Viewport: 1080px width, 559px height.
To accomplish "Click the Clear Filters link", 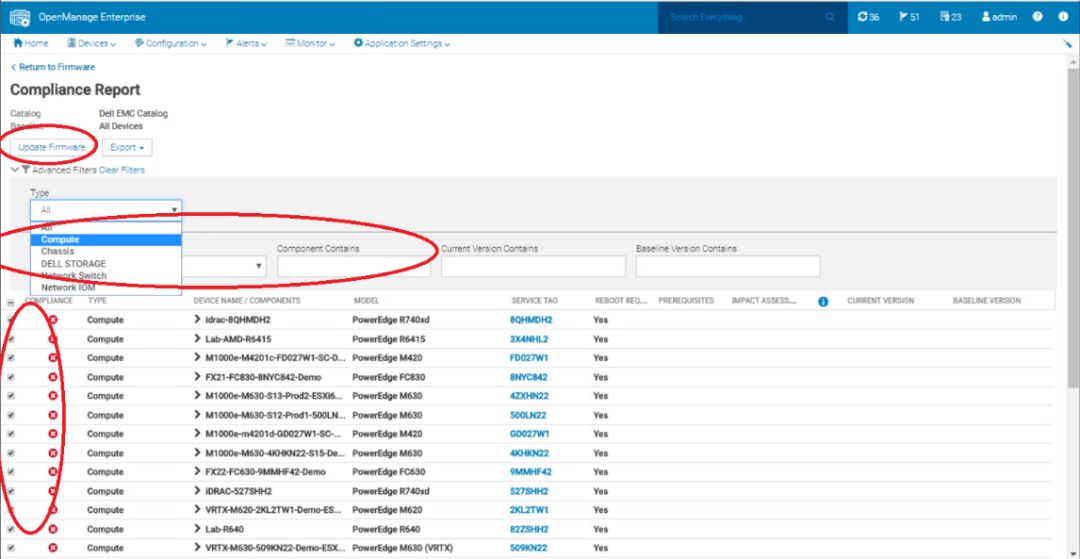I will [x=122, y=170].
